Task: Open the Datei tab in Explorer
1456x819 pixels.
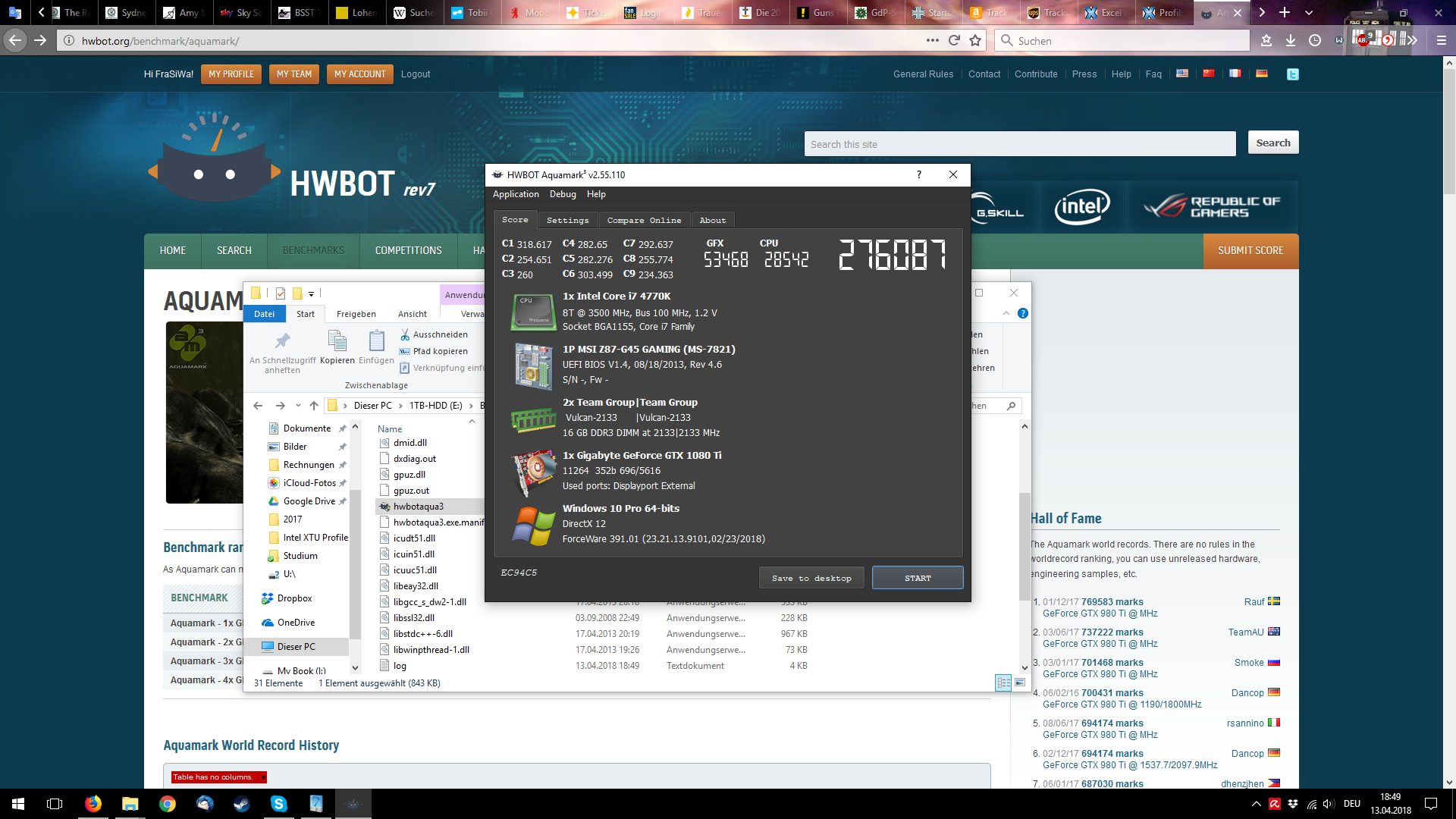Action: coord(264,314)
